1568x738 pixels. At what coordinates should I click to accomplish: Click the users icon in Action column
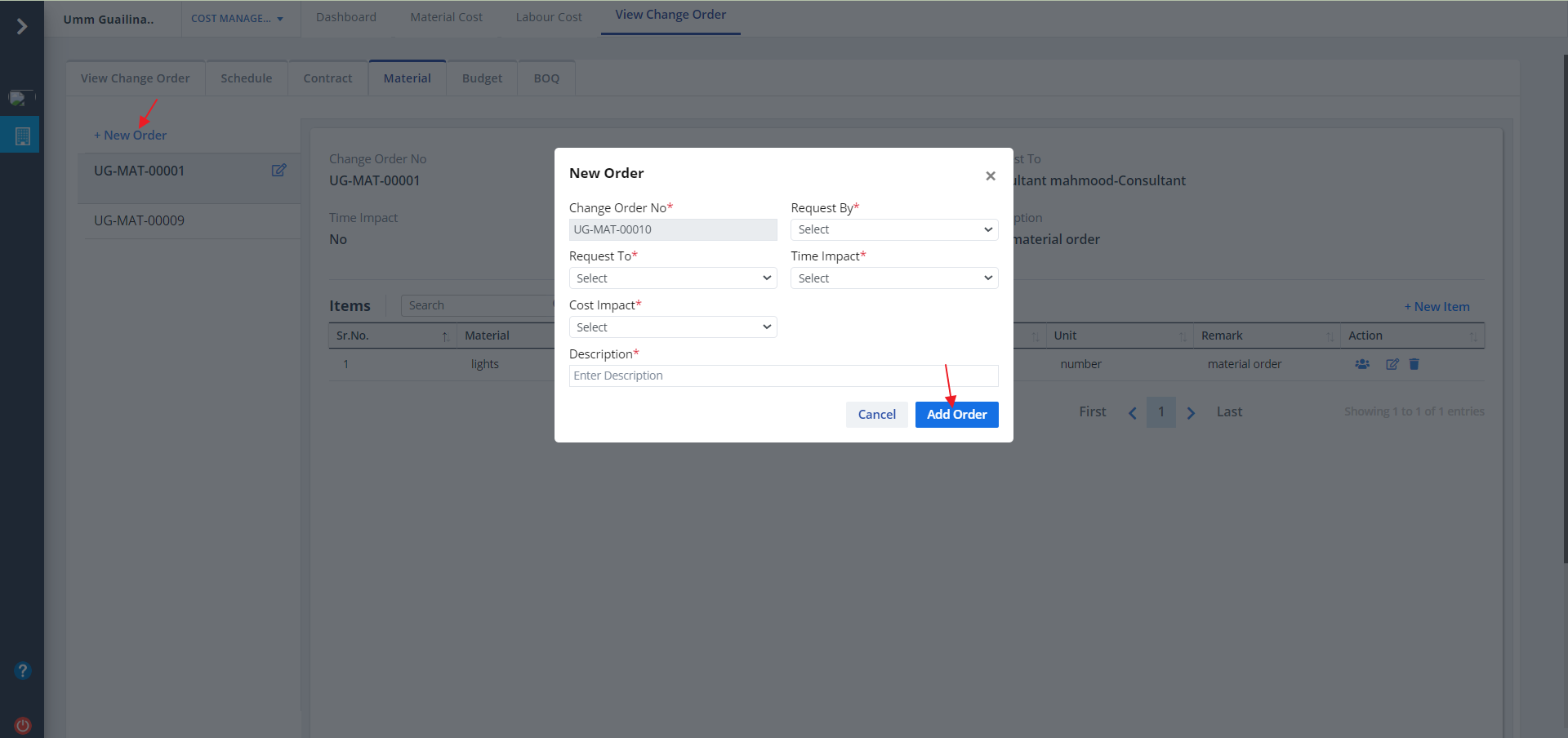(x=1362, y=364)
